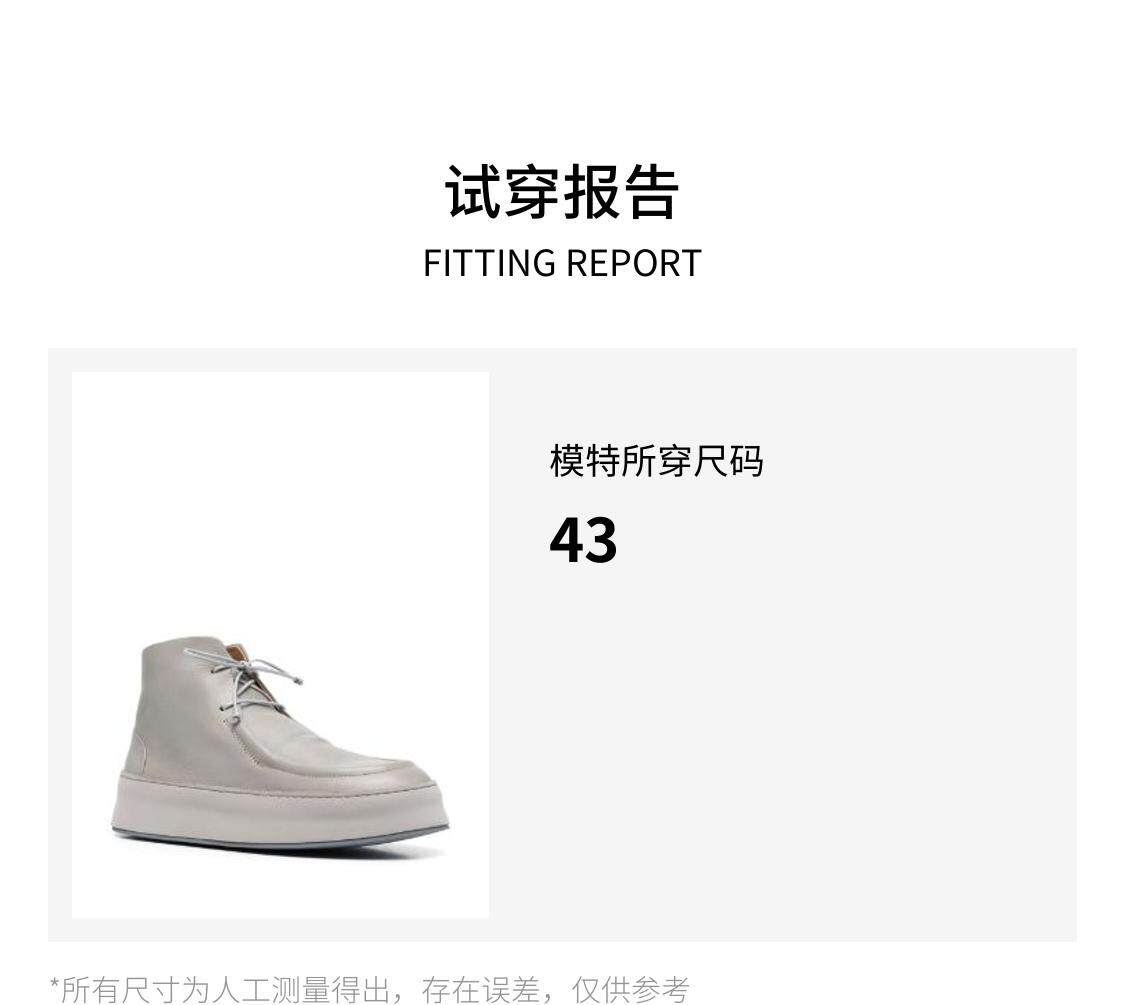
Task: Click the word REPORT in subtitle
Action: 634,263
